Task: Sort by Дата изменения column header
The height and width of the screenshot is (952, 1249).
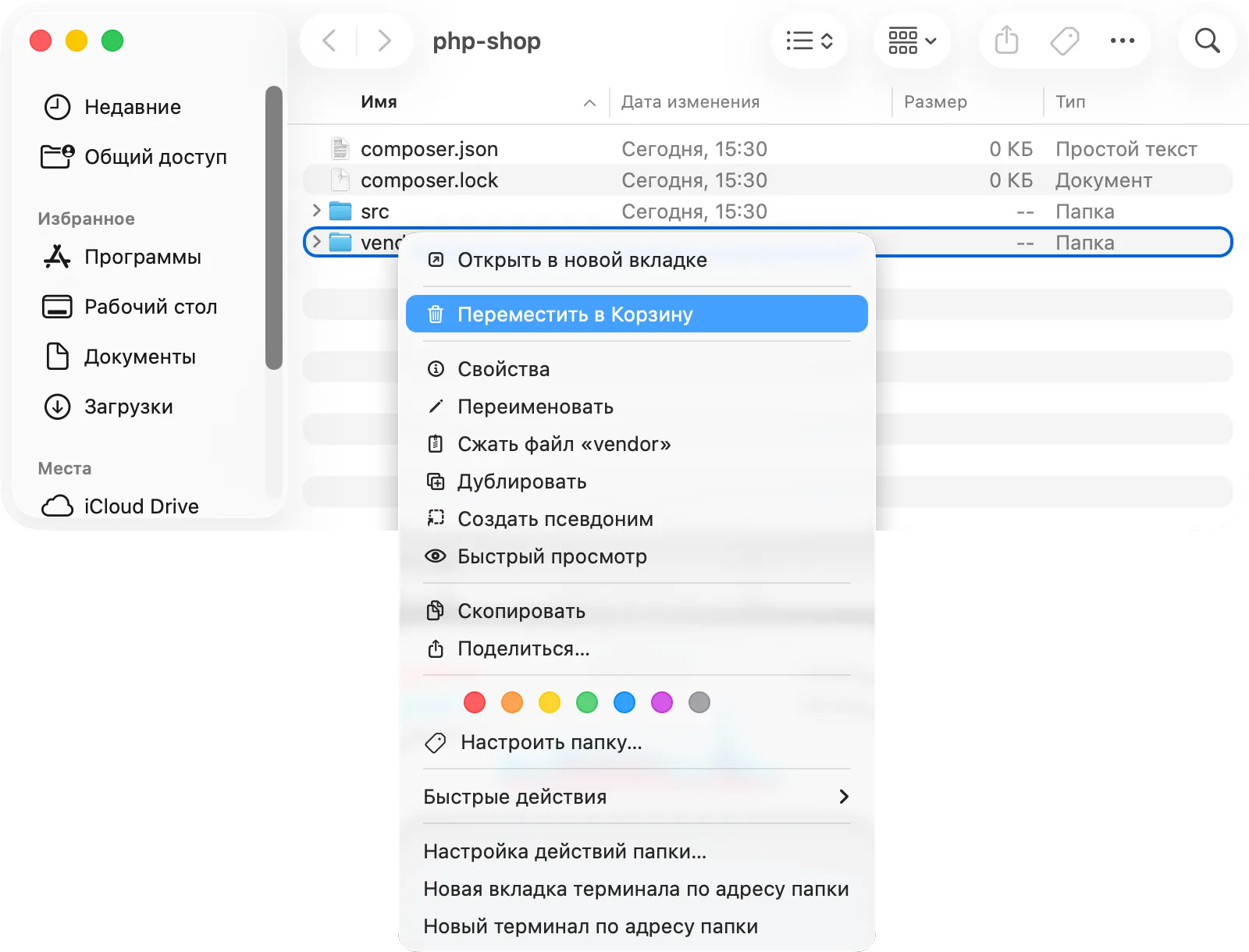Action: click(x=690, y=102)
